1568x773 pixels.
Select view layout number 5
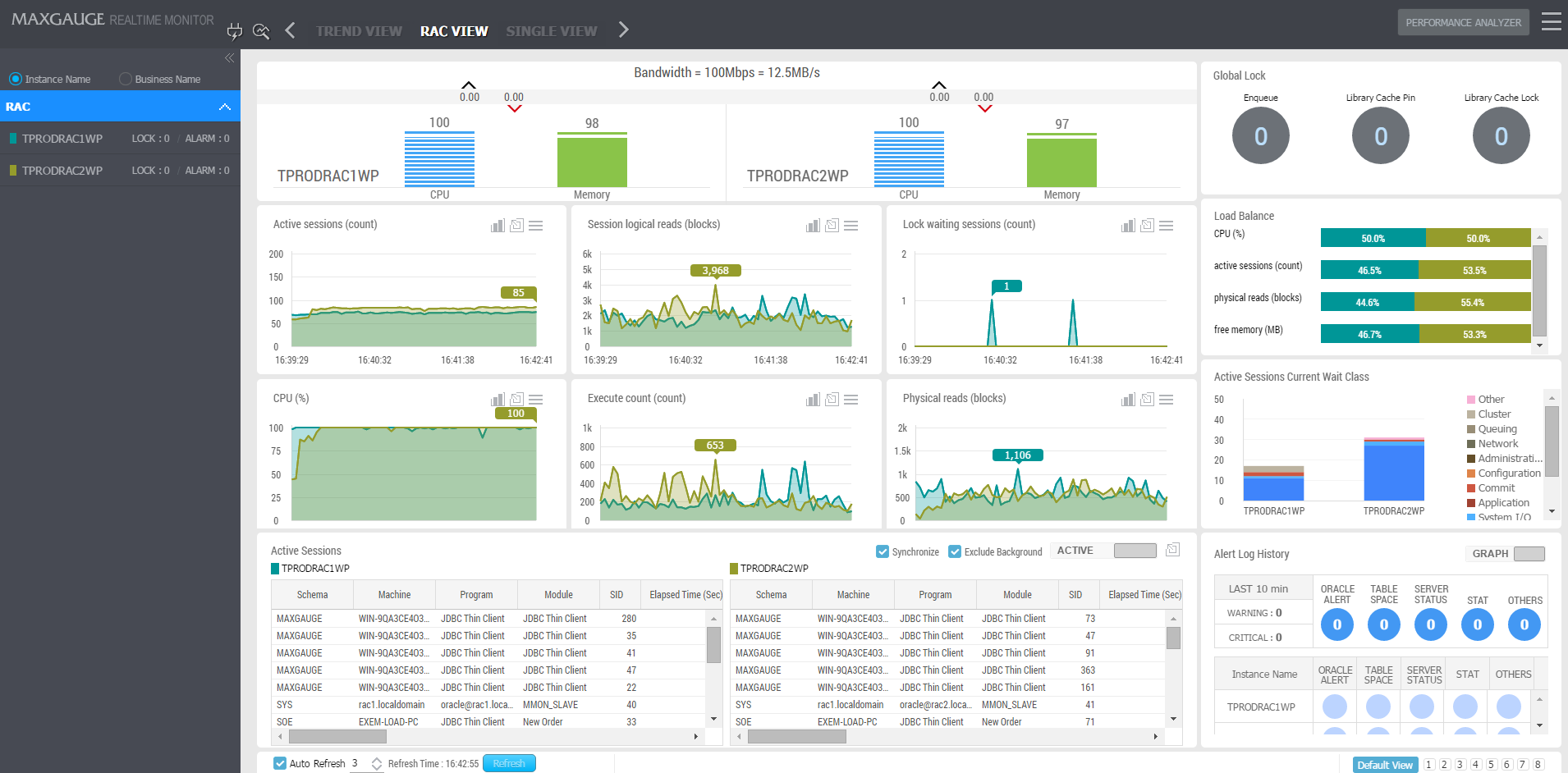coord(1492,765)
